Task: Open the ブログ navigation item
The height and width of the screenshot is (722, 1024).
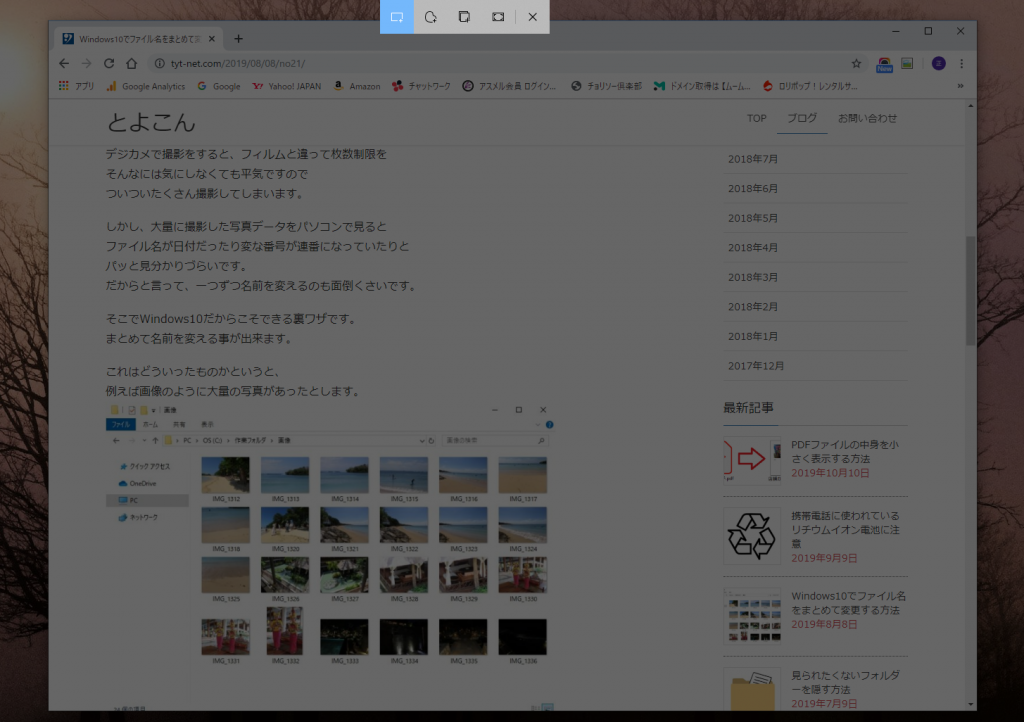Action: pyautogui.click(x=802, y=118)
